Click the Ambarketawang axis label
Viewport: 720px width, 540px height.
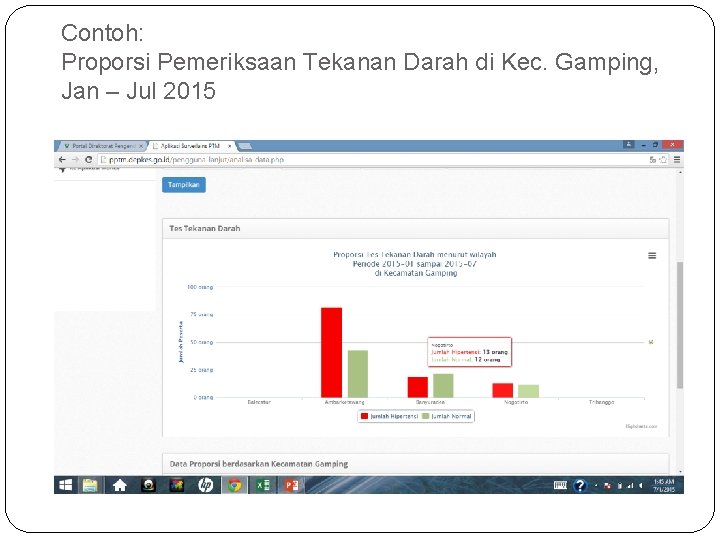[344, 402]
